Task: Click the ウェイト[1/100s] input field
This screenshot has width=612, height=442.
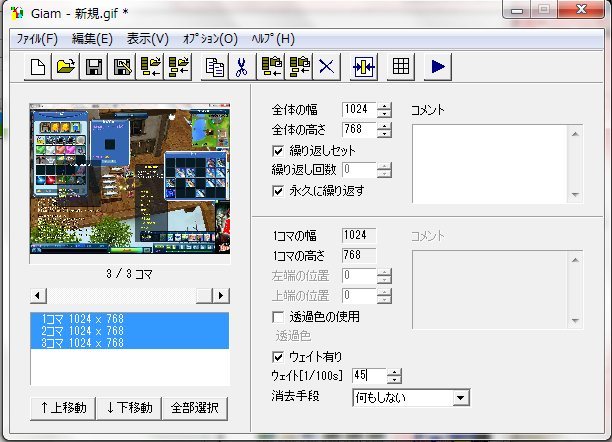Action: [x=369, y=376]
